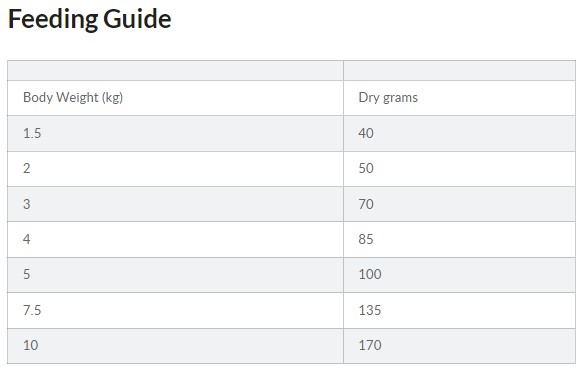Click the 40 dry grams cell
This screenshot has width=584, height=371.
click(460, 133)
